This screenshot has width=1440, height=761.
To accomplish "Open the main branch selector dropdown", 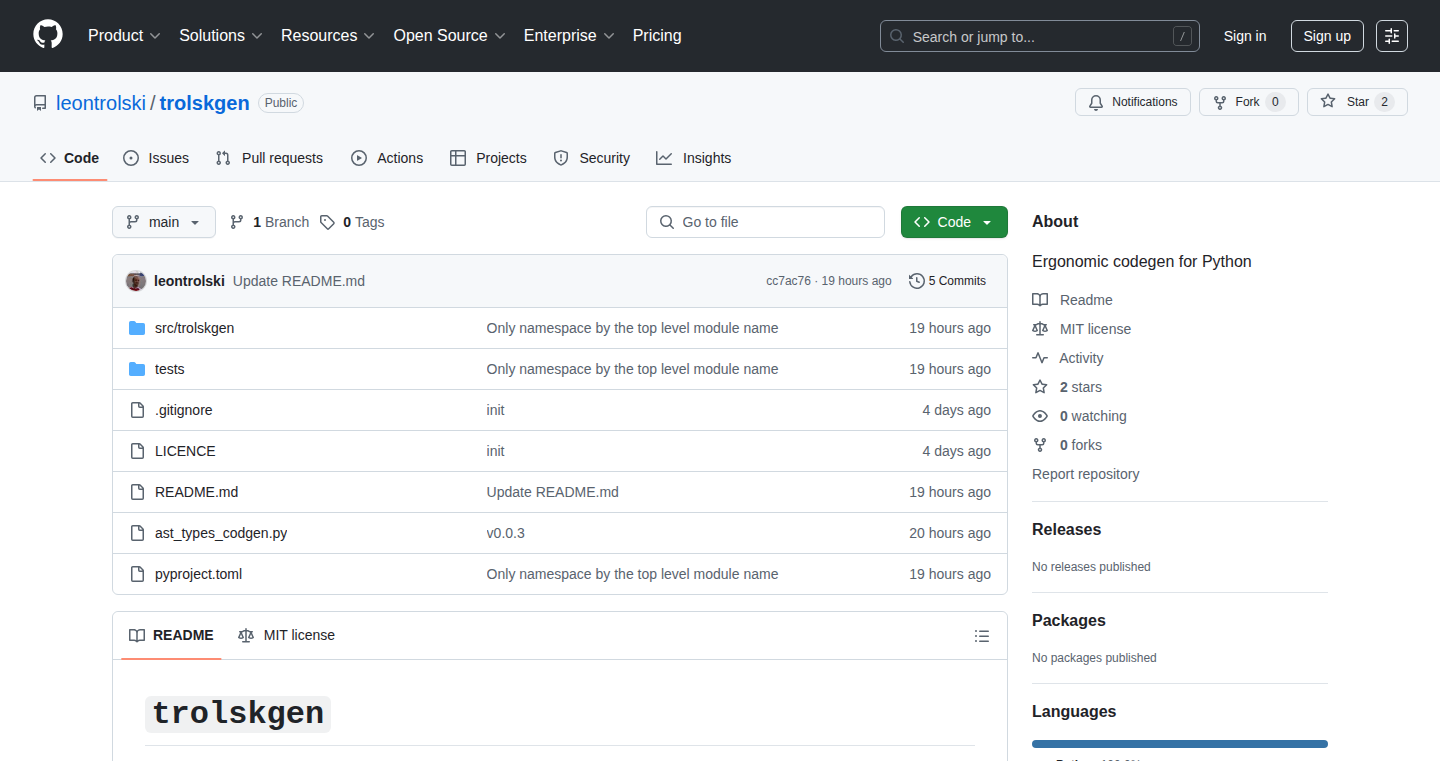I will point(164,222).
